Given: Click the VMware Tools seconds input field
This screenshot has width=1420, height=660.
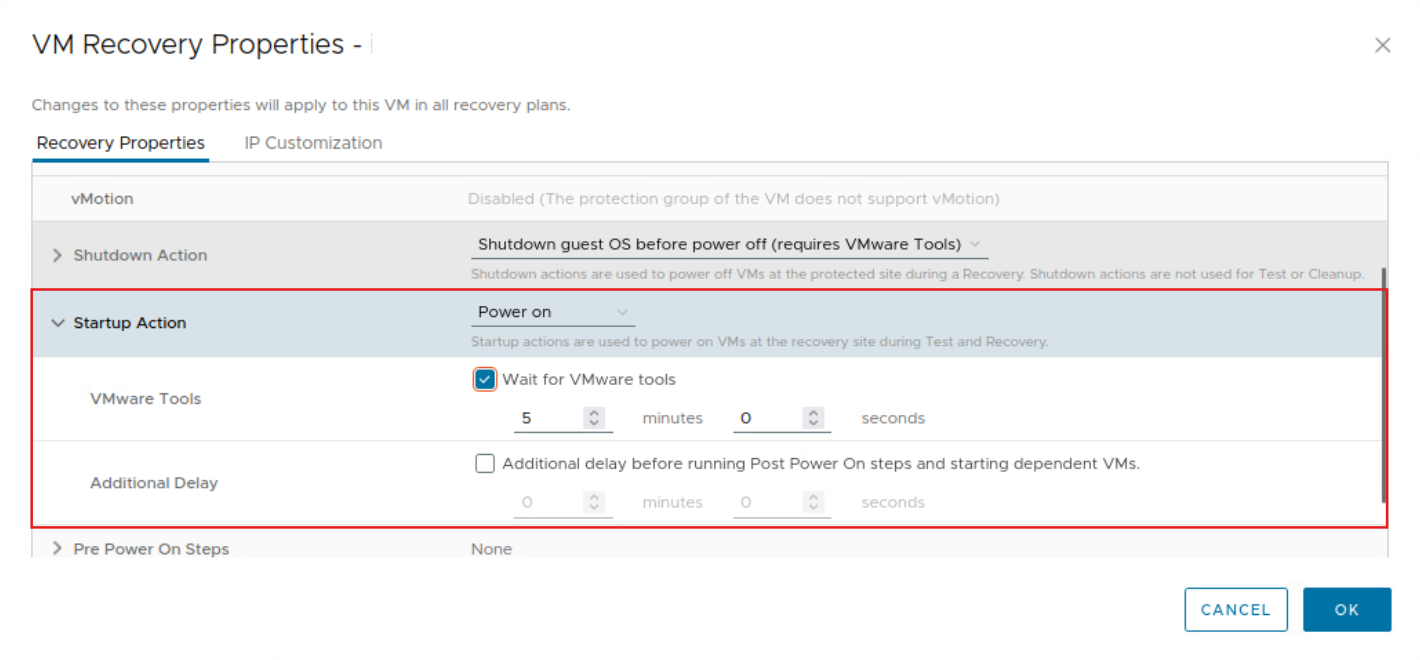Looking at the screenshot, I should 766,419.
